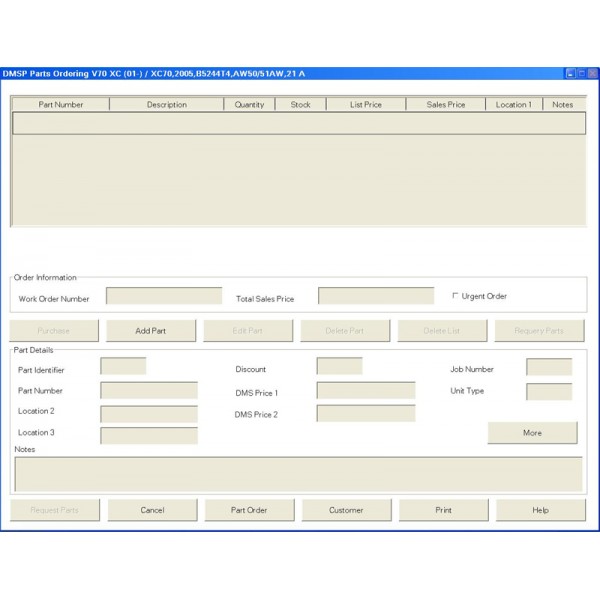Open Help for parts ordering

coord(540,510)
